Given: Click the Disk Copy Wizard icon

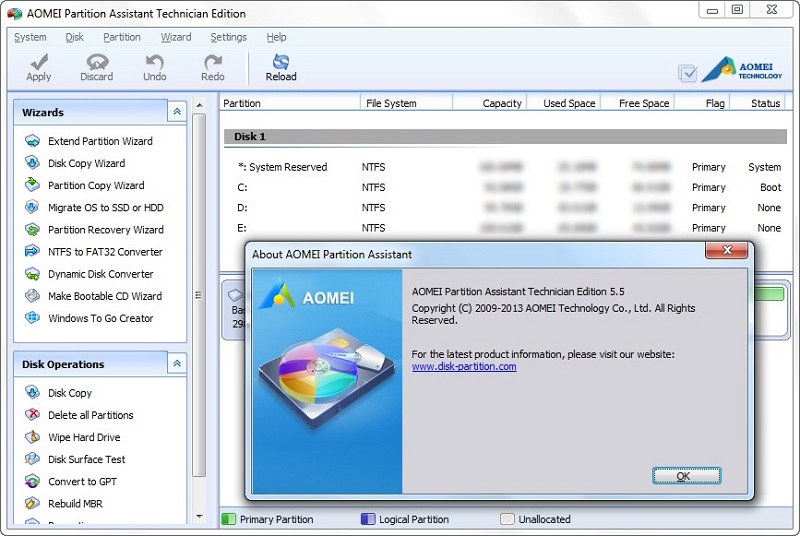Looking at the screenshot, I should (x=32, y=163).
